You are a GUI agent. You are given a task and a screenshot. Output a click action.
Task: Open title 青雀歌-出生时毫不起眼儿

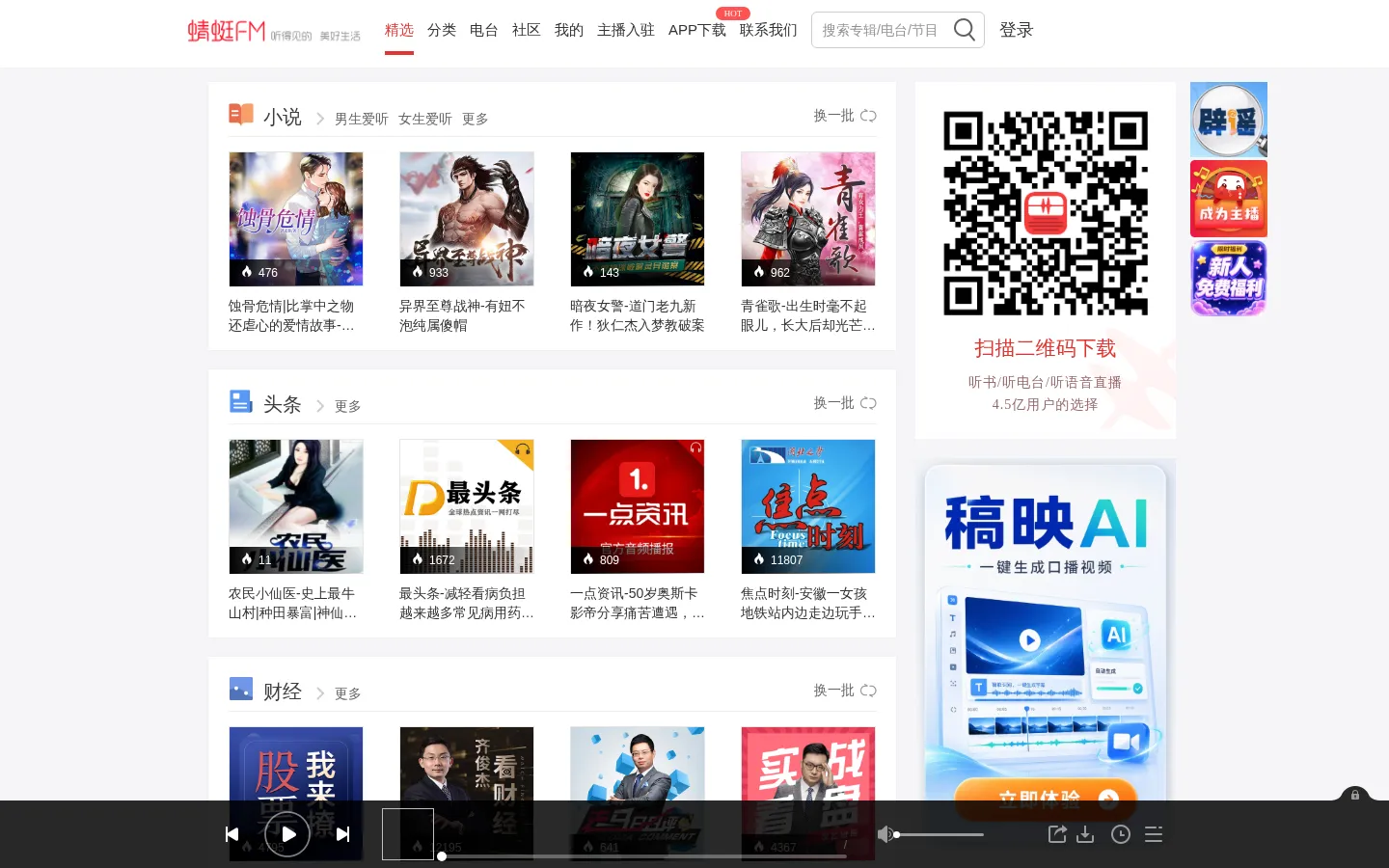pos(808,315)
